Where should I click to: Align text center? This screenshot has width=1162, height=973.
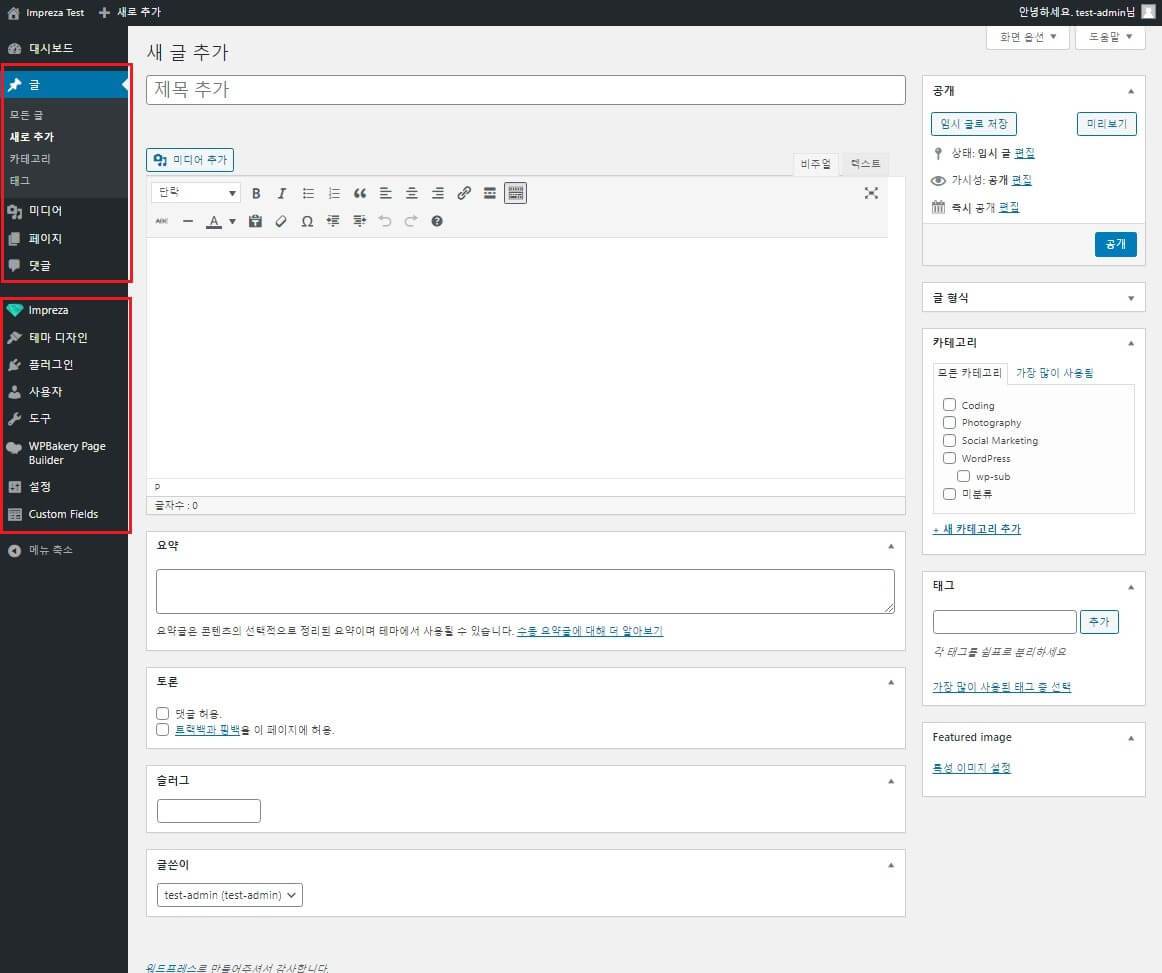(x=412, y=193)
